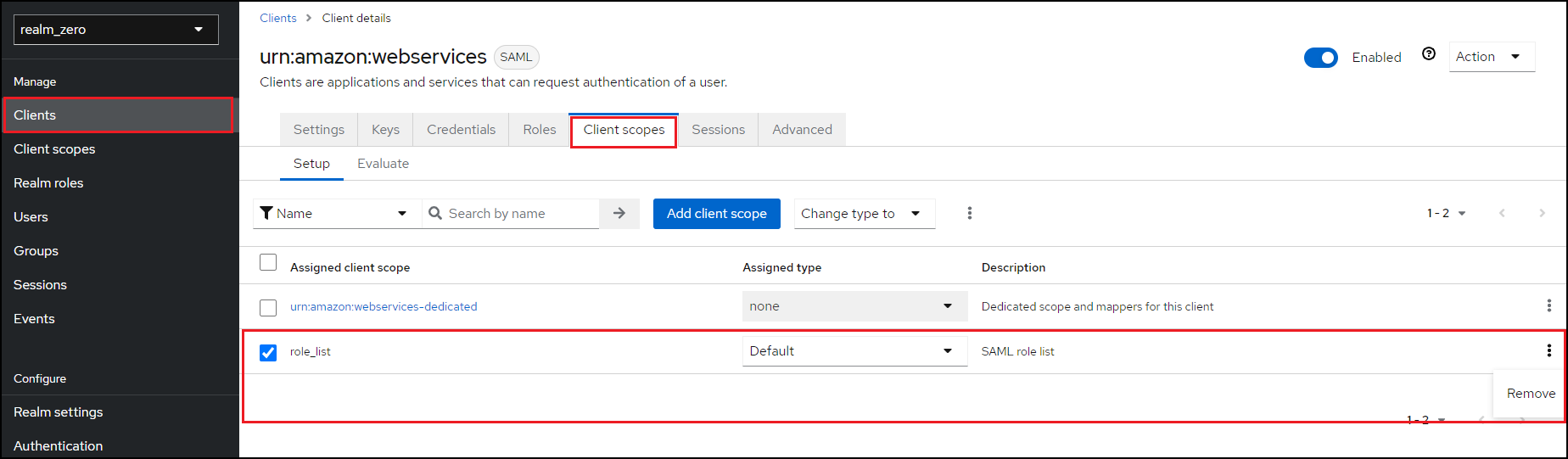This screenshot has width=1568, height=459.
Task: Click the Add client scope button
Action: tap(716, 213)
